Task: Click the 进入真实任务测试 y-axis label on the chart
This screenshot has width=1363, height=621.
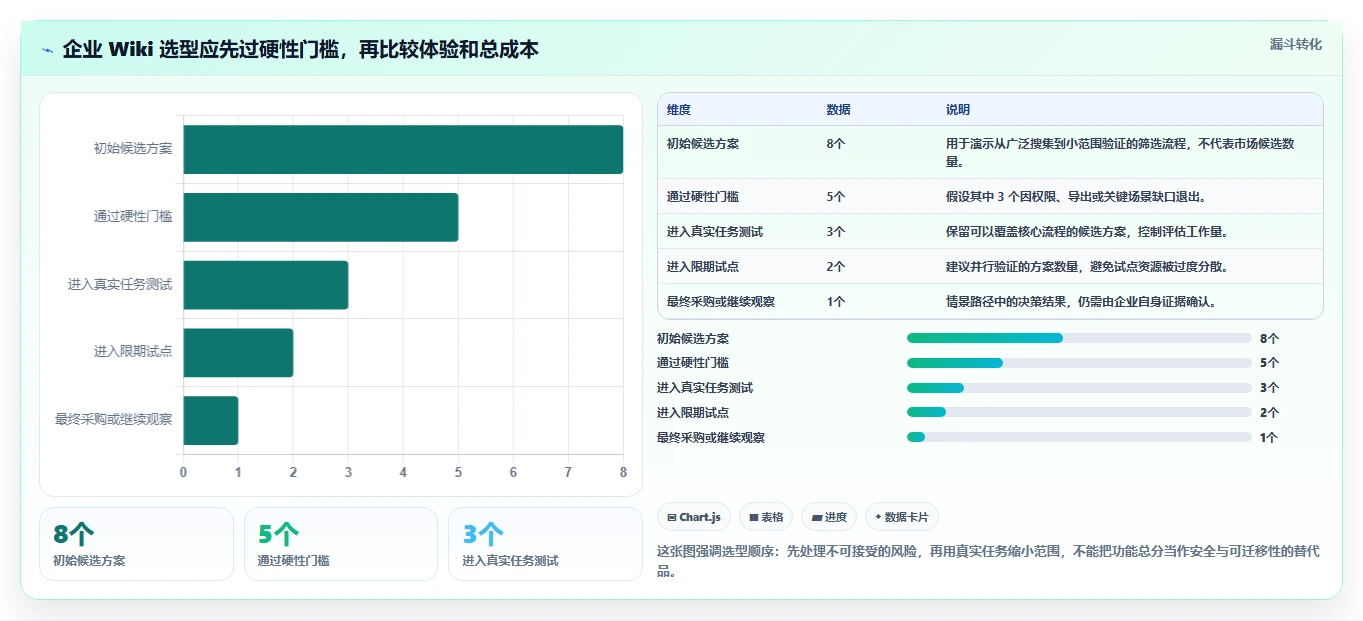Action: [x=120, y=285]
